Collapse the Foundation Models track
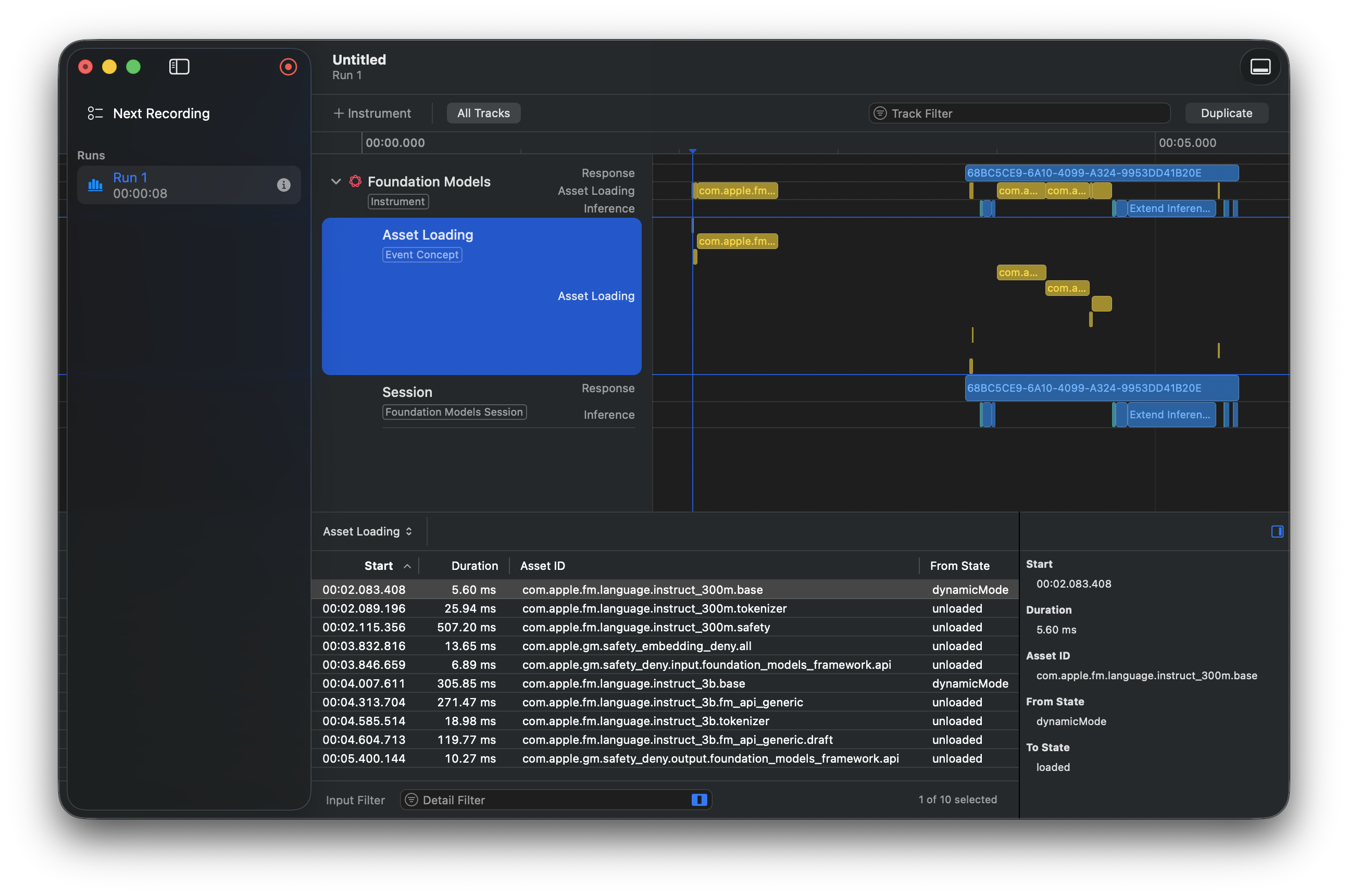 336,181
